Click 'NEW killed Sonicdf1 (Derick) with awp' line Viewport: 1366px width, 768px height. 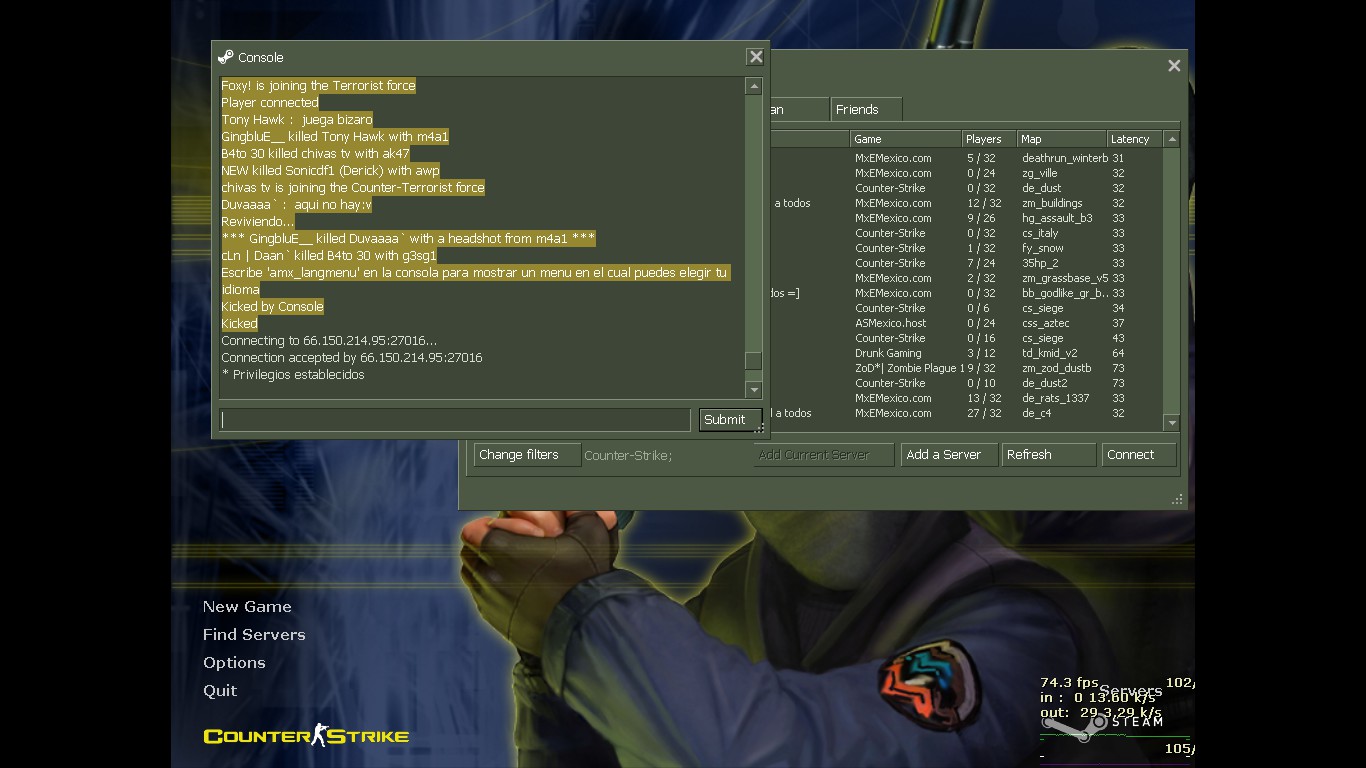point(330,171)
